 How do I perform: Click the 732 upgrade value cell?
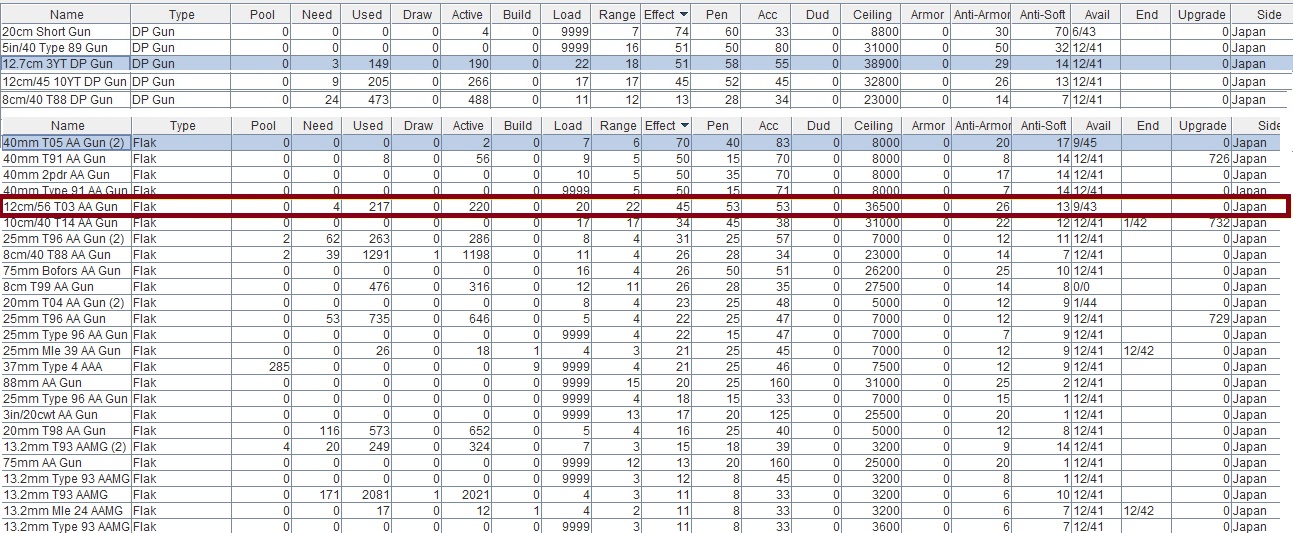[1202, 223]
